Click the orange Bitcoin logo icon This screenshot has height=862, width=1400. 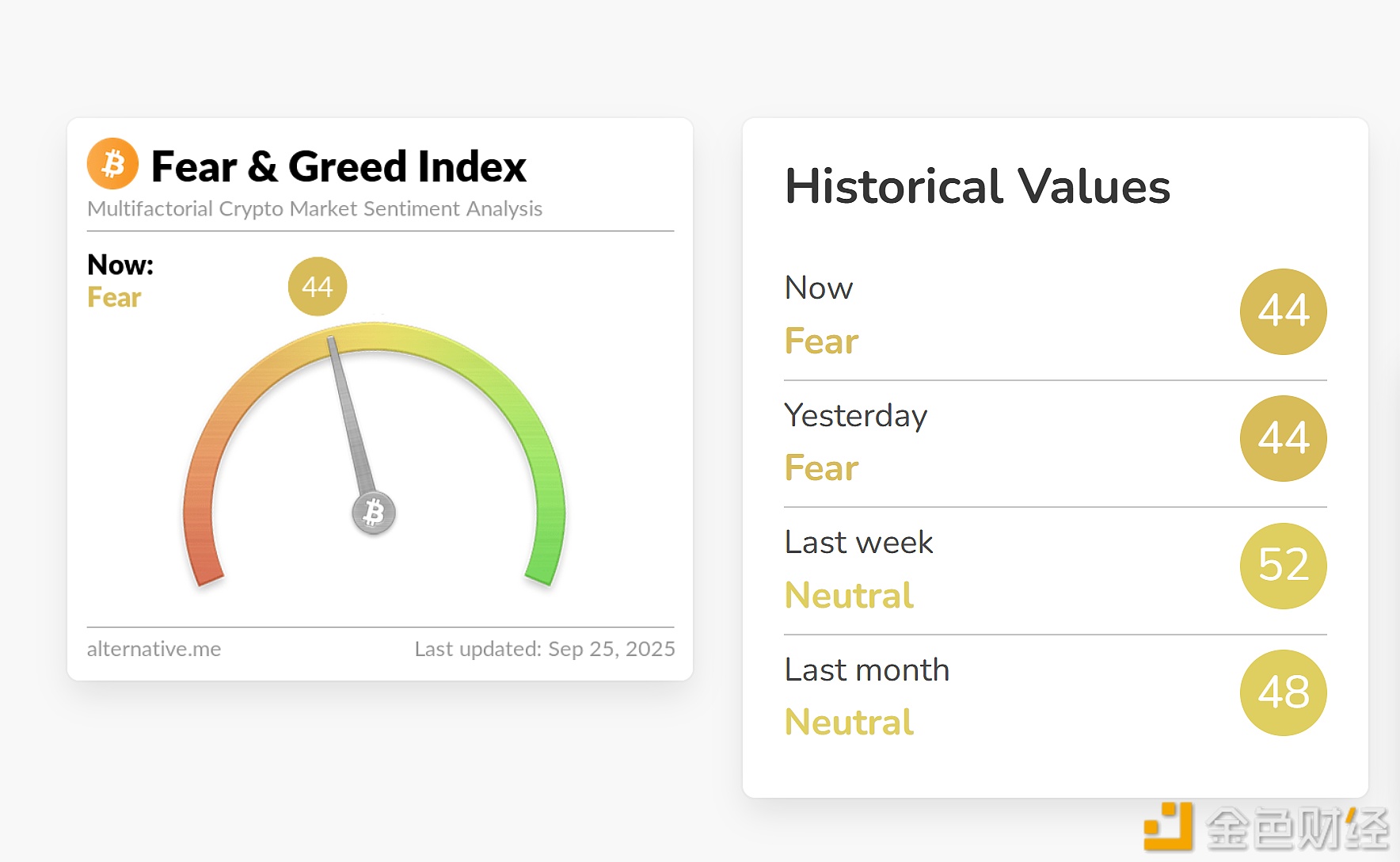112,164
